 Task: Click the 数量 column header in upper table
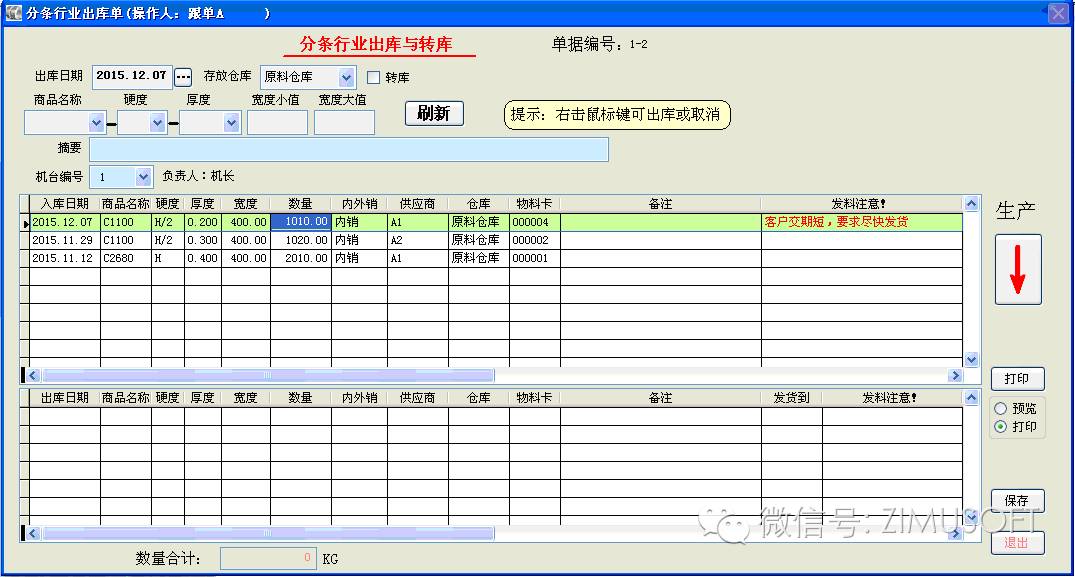click(x=300, y=204)
